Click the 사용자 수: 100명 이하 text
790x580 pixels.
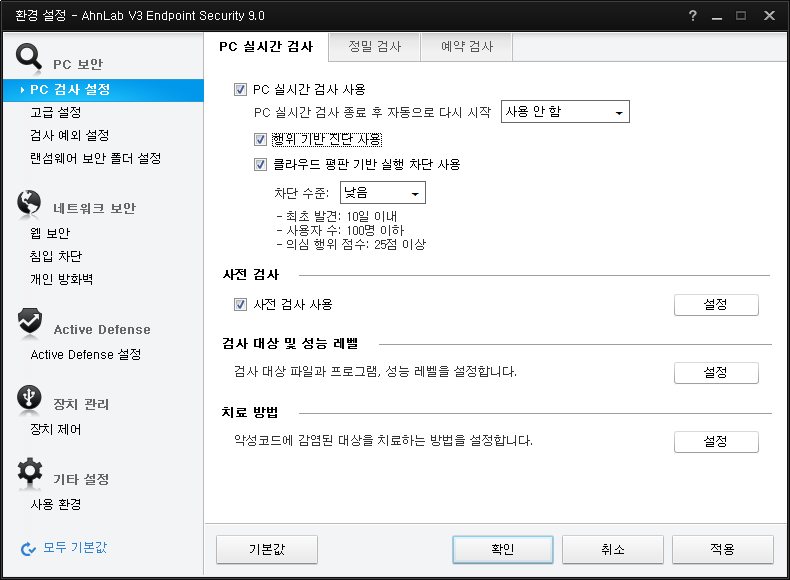pyautogui.click(x=340, y=231)
